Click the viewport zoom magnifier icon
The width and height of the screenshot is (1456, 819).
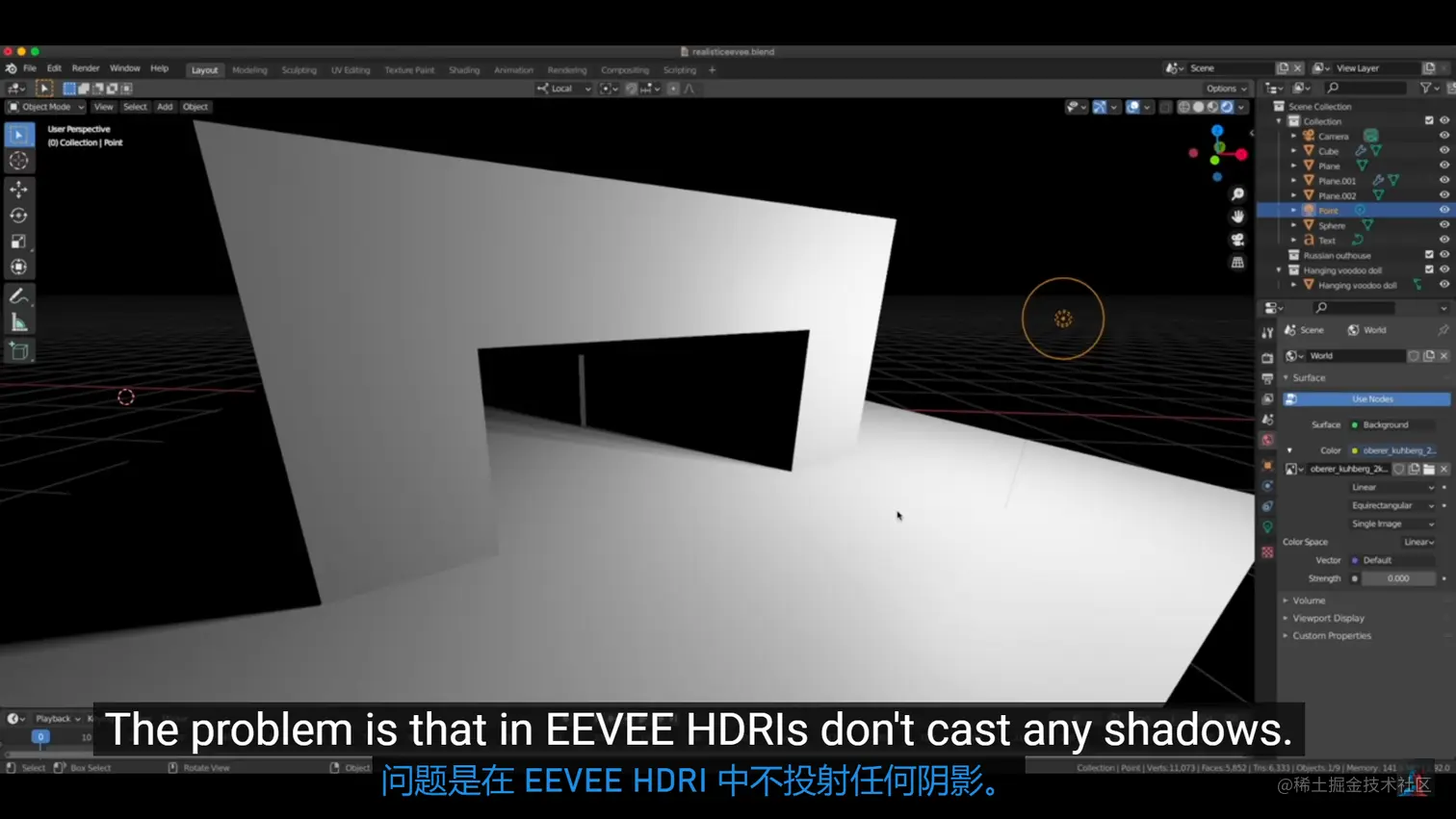(x=1237, y=194)
